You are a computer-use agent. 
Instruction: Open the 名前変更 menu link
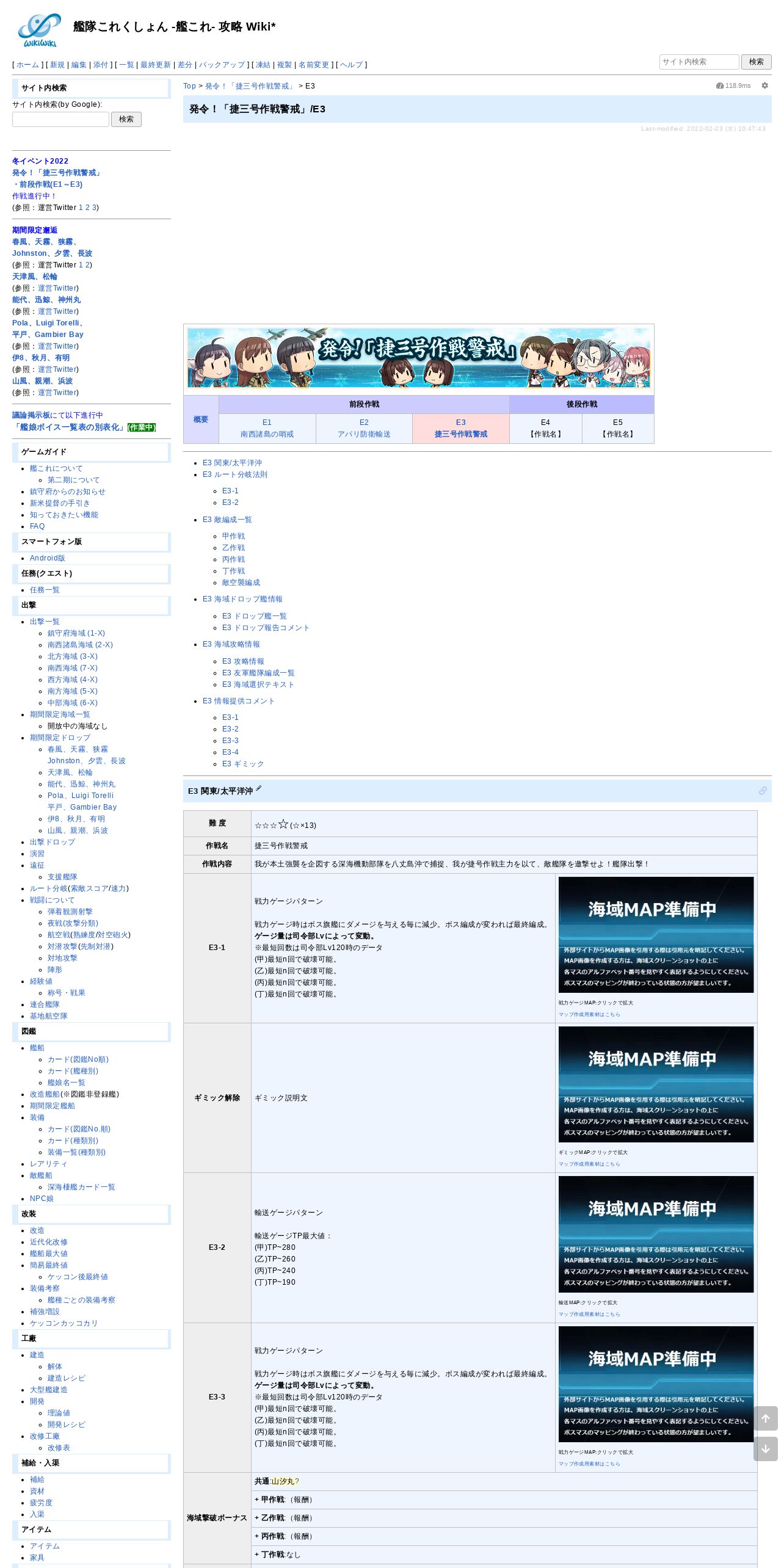click(314, 65)
